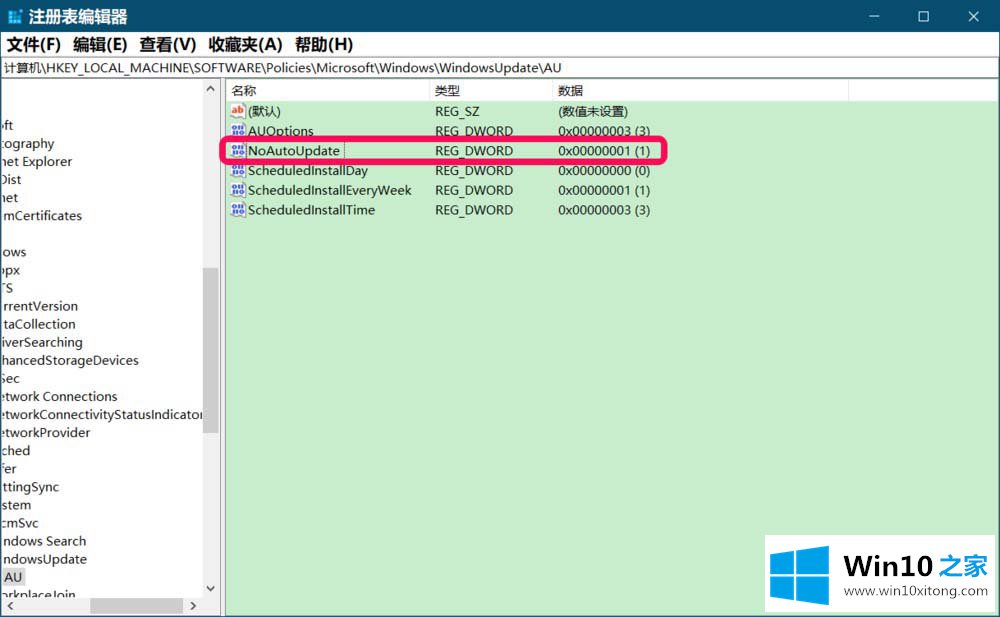1000x617 pixels.
Task: Select the ScheduledInstallEveryWeek value name
Action: point(330,190)
